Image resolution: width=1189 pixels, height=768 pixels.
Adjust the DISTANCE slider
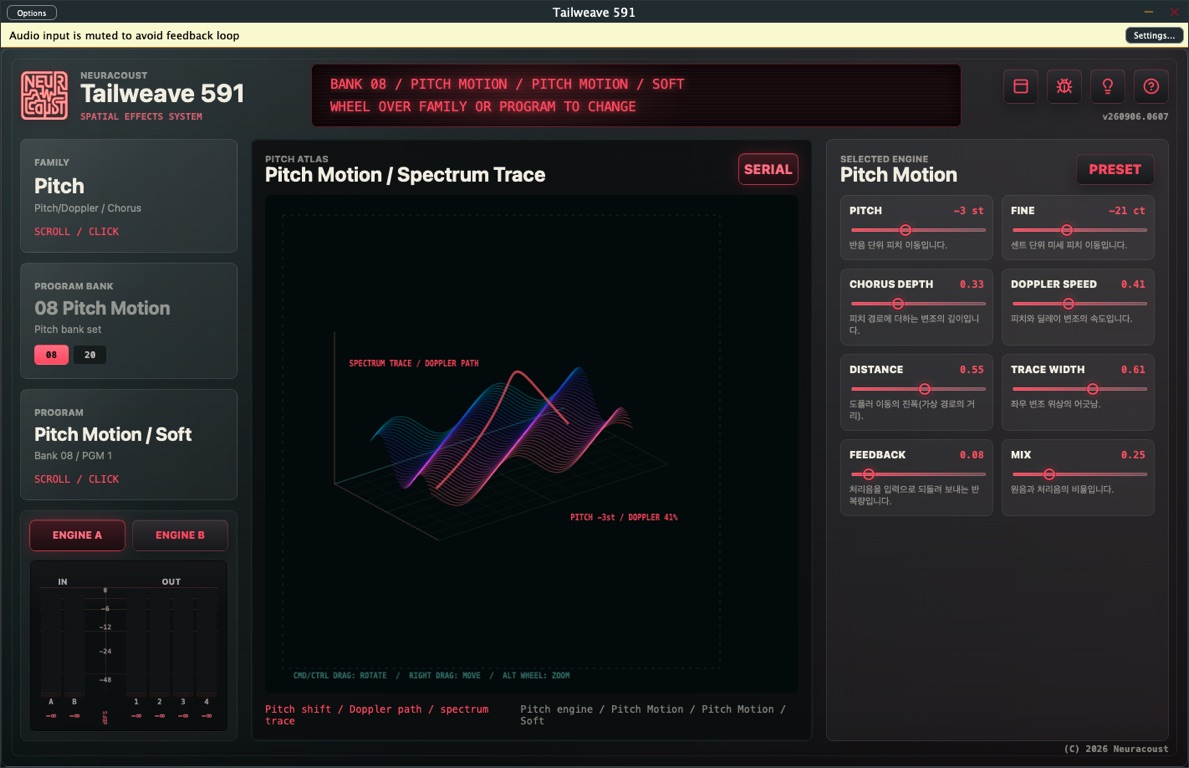pos(918,389)
